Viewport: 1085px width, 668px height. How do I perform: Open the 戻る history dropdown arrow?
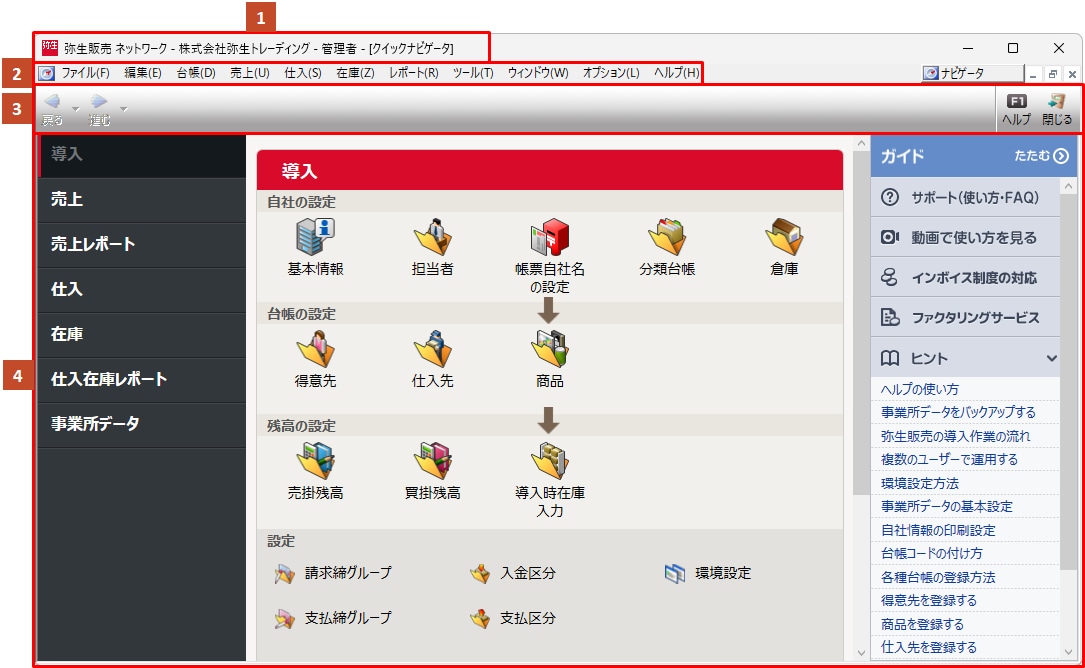click(75, 108)
